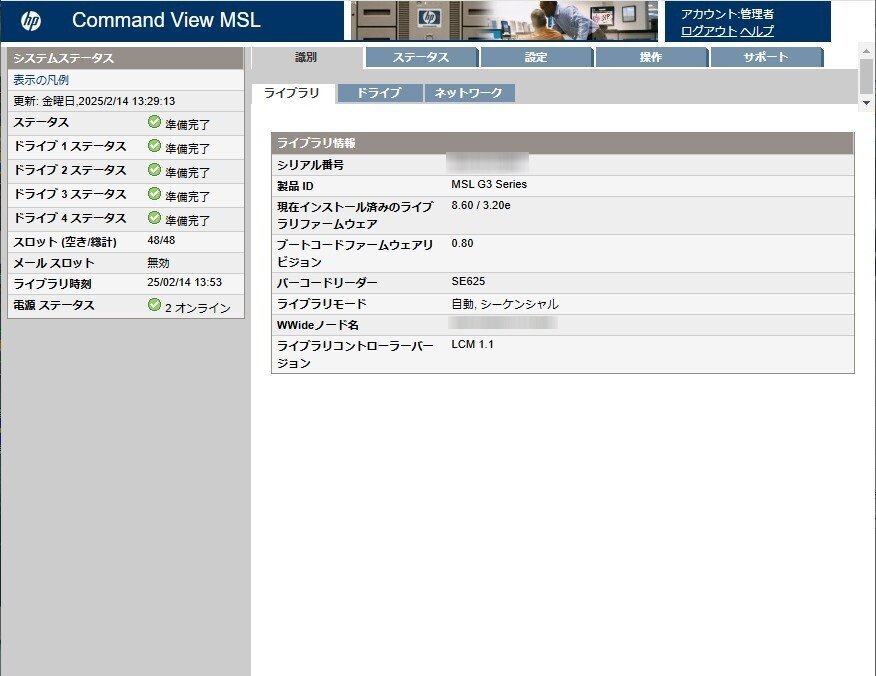
Task: Click green check icon for ドライブ 1 ステータス
Action: click(x=154, y=146)
